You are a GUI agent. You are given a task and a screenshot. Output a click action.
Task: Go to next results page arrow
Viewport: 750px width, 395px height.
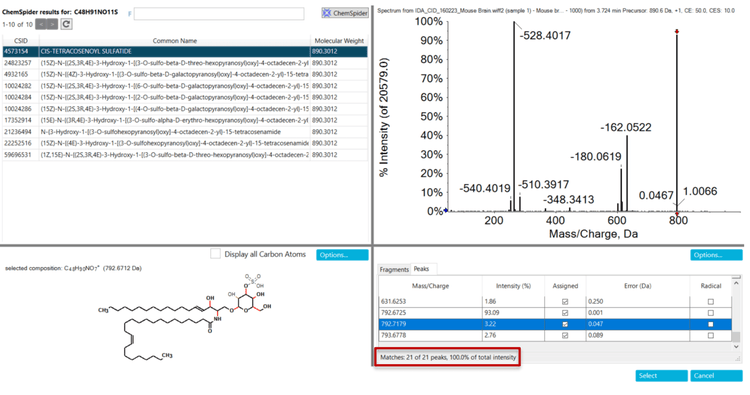pyautogui.click(x=53, y=24)
